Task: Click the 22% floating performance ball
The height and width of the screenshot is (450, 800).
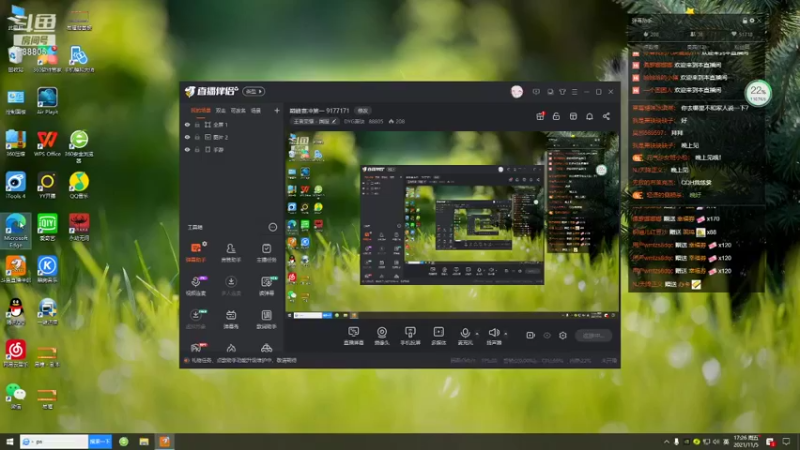Action: click(x=758, y=93)
